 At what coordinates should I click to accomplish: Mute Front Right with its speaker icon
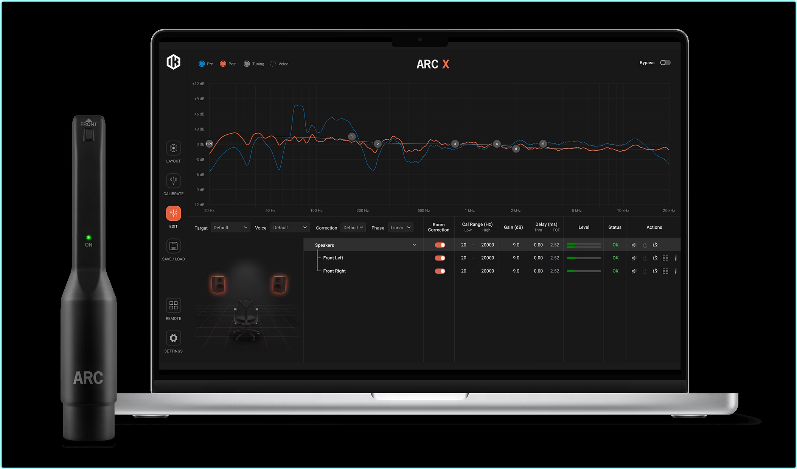[x=634, y=271]
